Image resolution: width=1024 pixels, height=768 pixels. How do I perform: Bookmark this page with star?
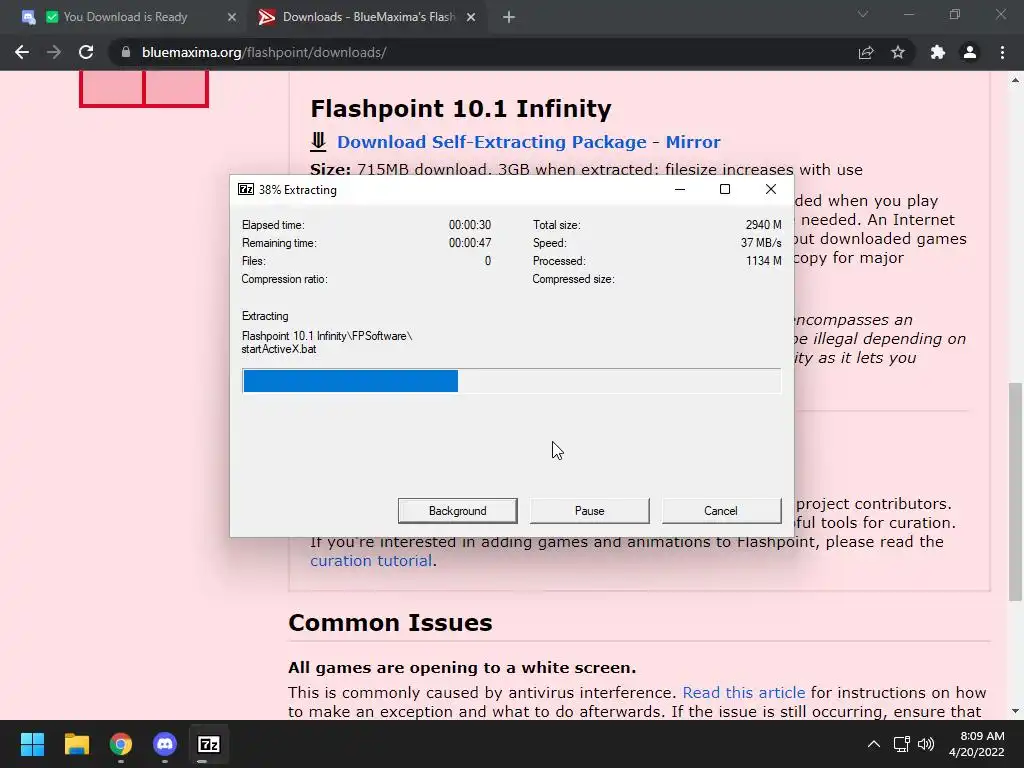[898, 52]
